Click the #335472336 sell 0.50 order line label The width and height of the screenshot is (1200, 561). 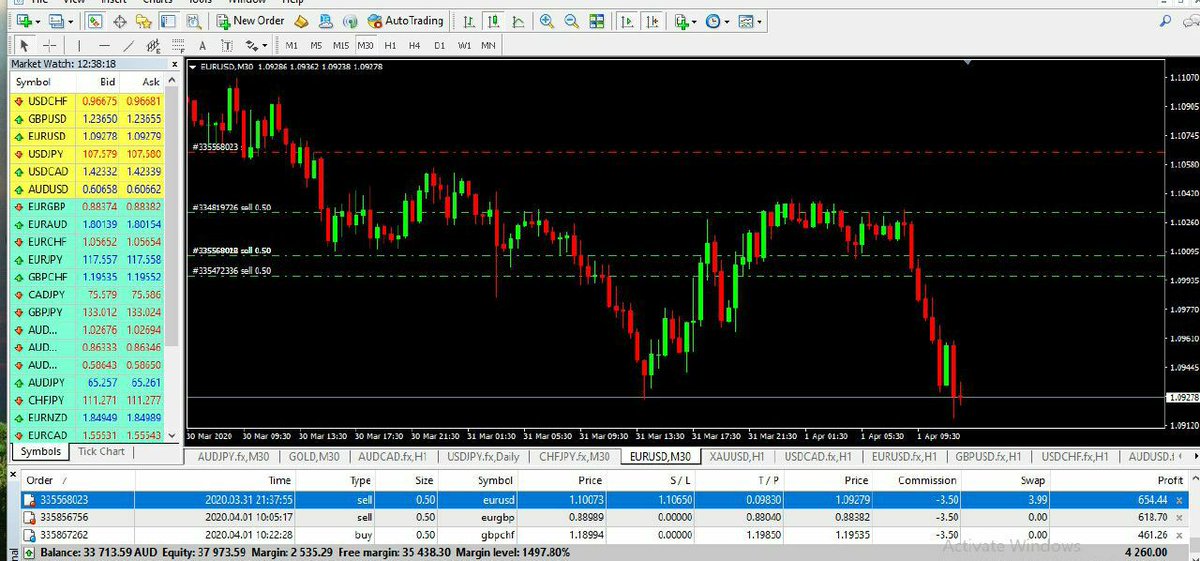232,271
